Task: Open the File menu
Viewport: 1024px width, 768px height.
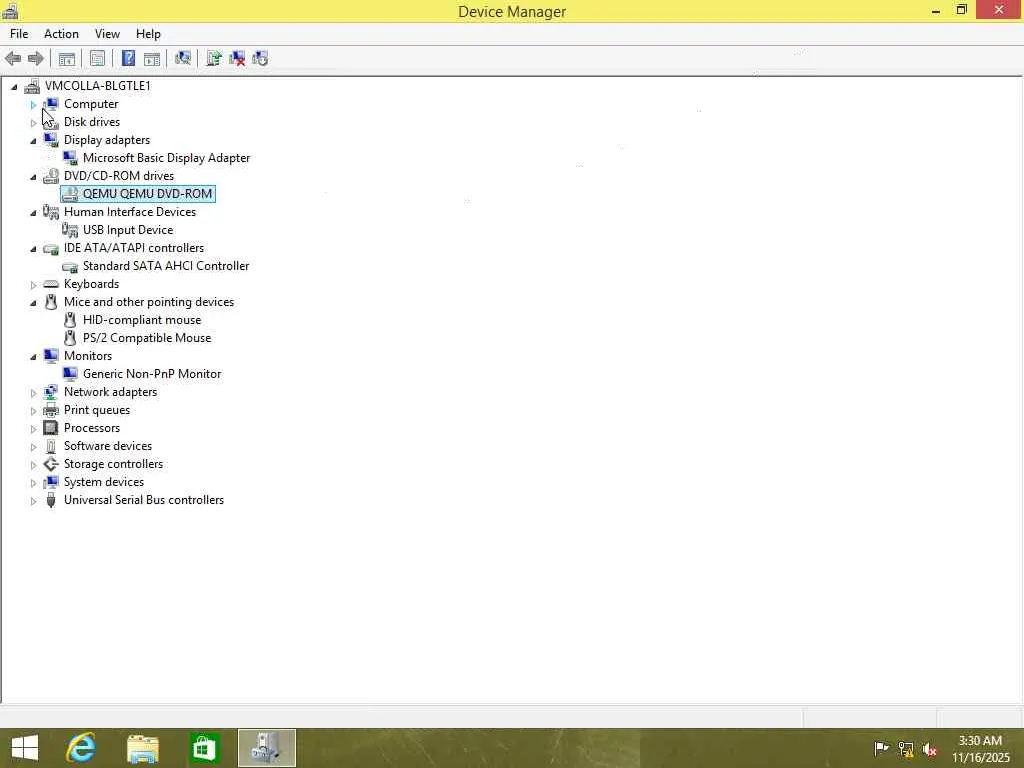Action: [x=19, y=34]
